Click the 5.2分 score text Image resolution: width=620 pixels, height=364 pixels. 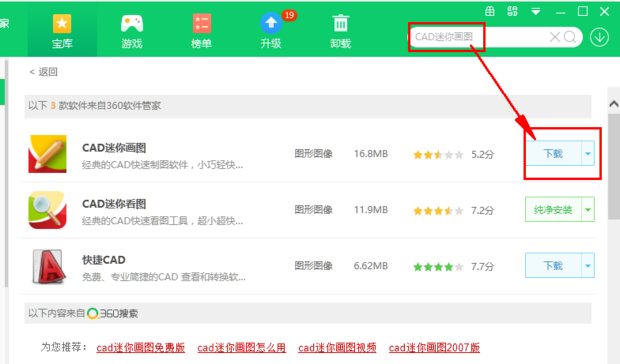[x=482, y=154]
